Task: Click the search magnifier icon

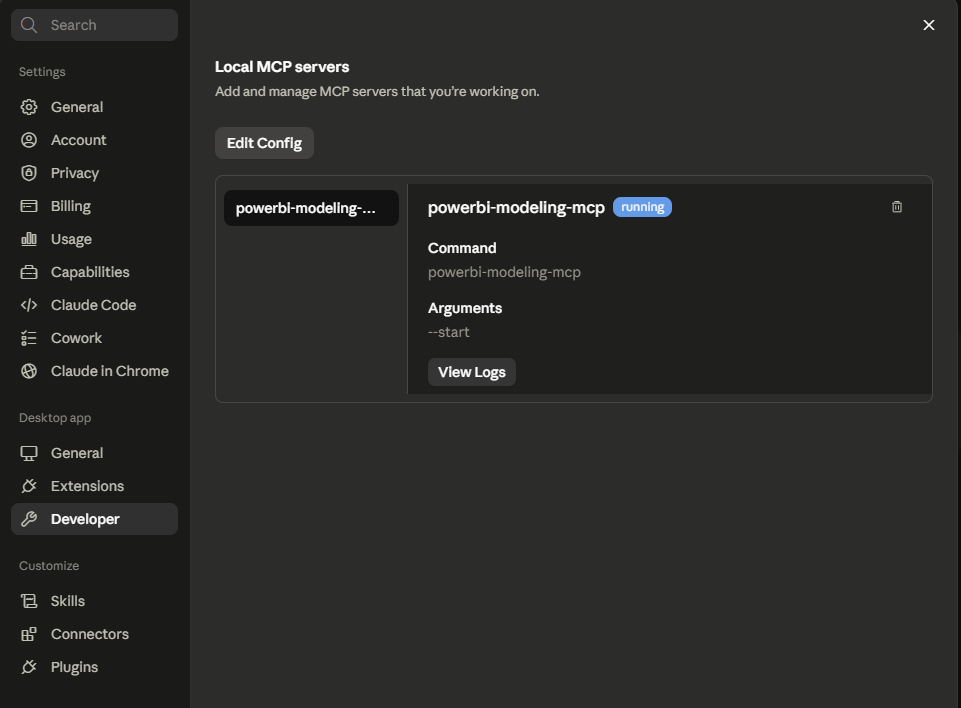Action: coord(29,25)
